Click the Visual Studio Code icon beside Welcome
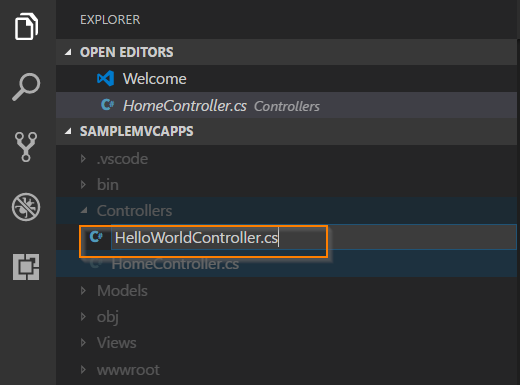The image size is (520, 385). point(105,79)
